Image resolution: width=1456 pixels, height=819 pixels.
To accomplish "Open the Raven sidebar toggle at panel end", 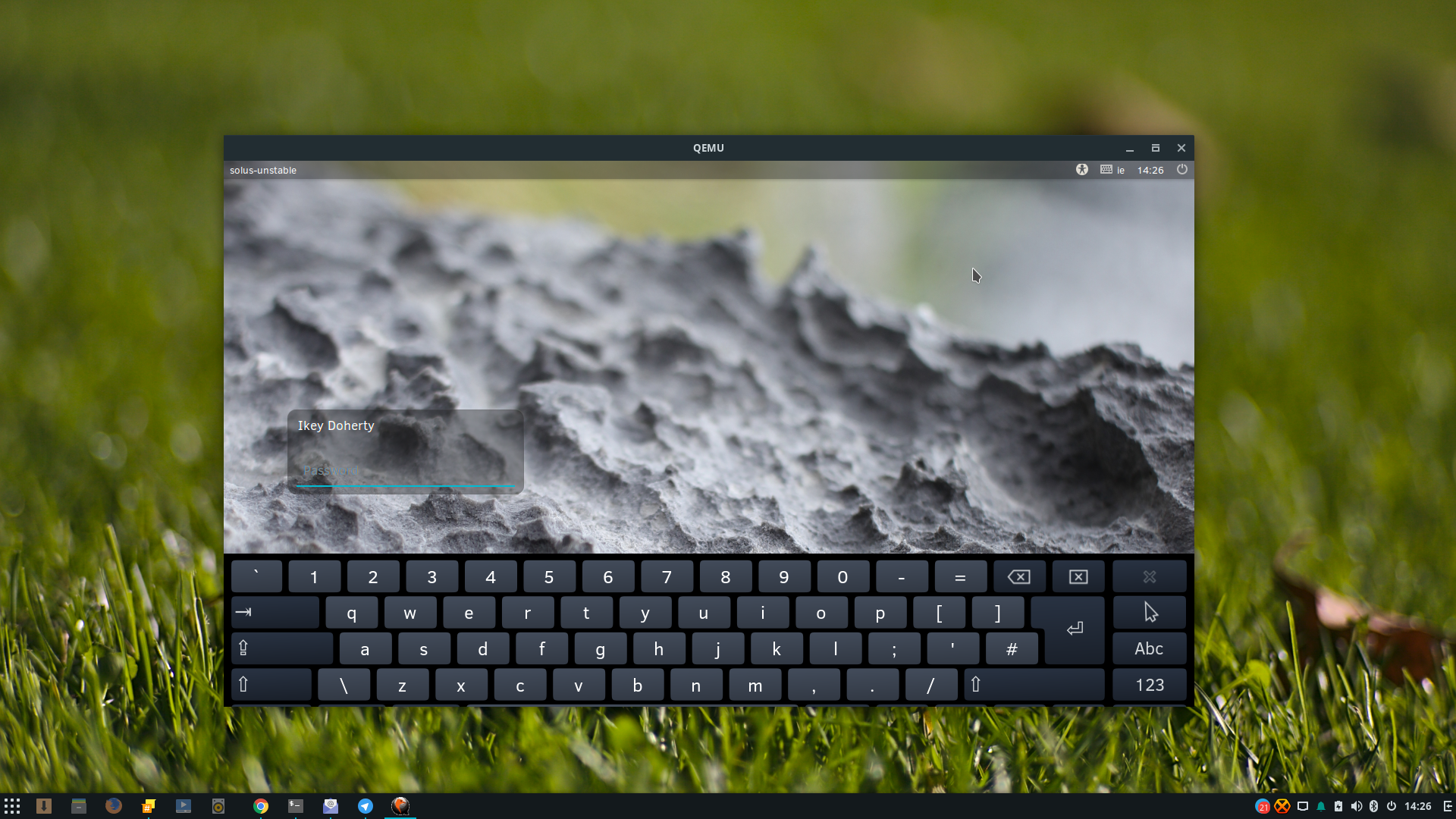I will (1448, 806).
